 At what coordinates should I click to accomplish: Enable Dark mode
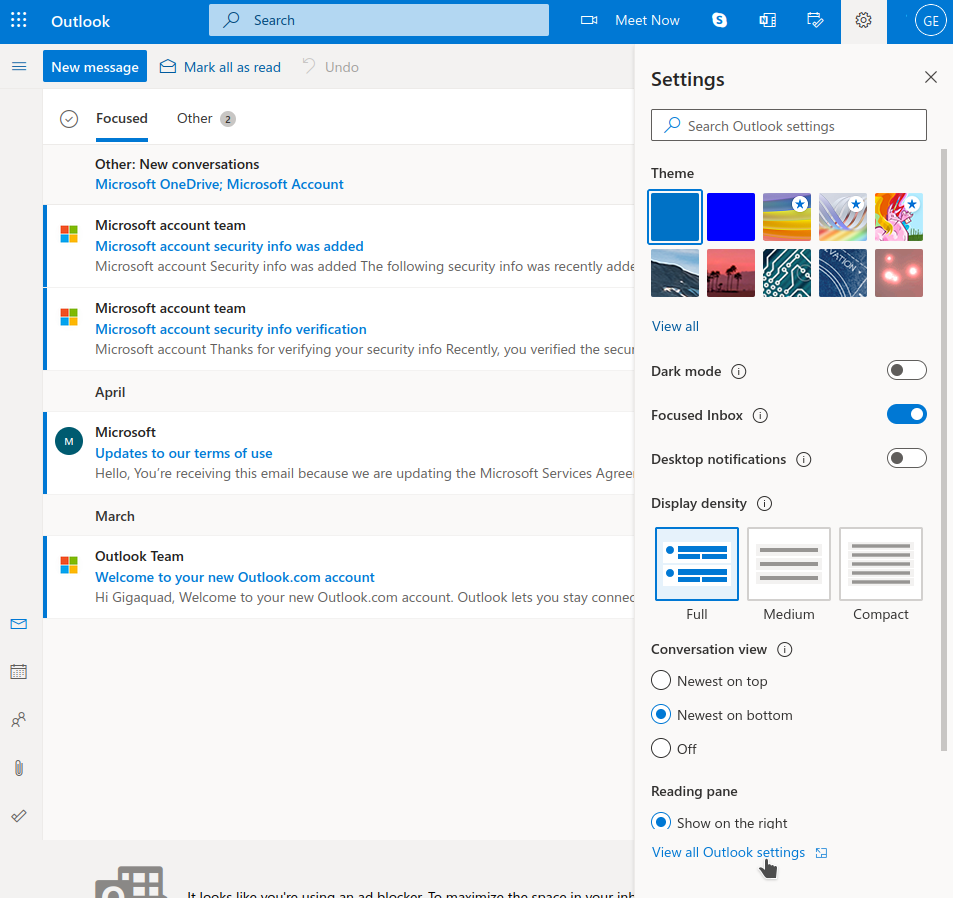coord(906,370)
